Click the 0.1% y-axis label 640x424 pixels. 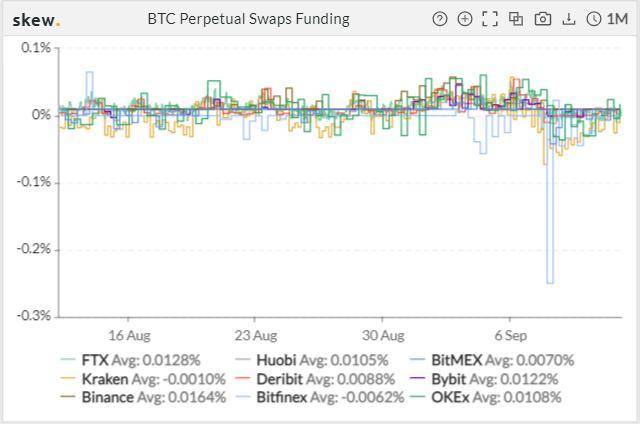[x=36, y=48]
